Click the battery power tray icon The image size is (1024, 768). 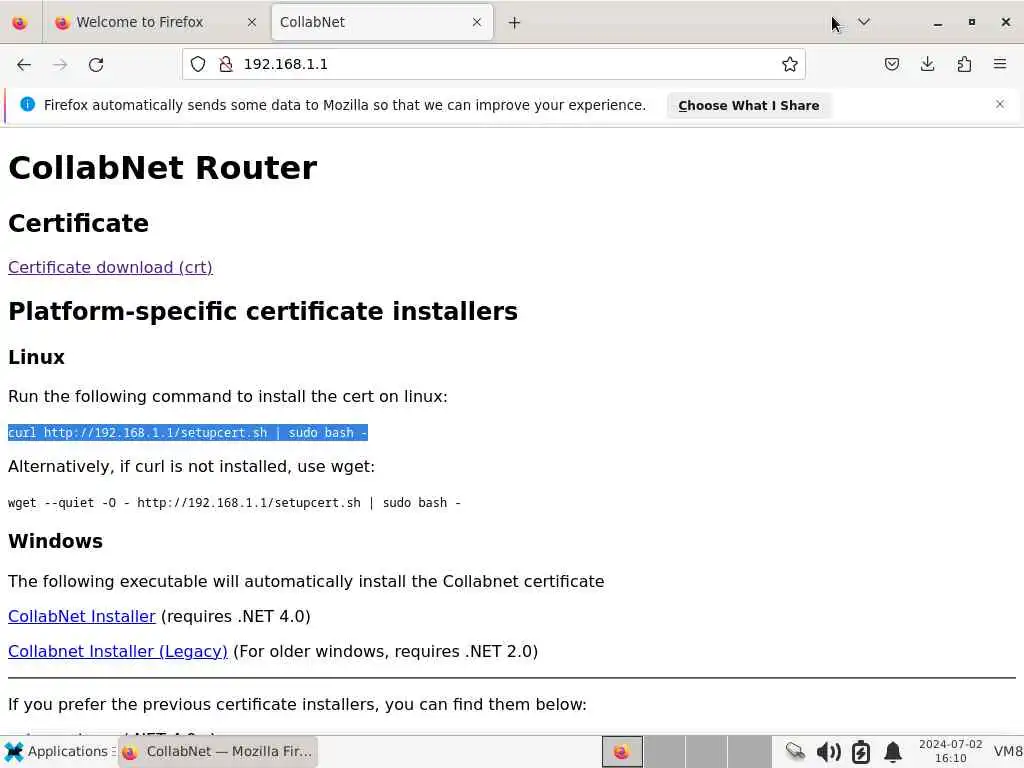(861, 752)
